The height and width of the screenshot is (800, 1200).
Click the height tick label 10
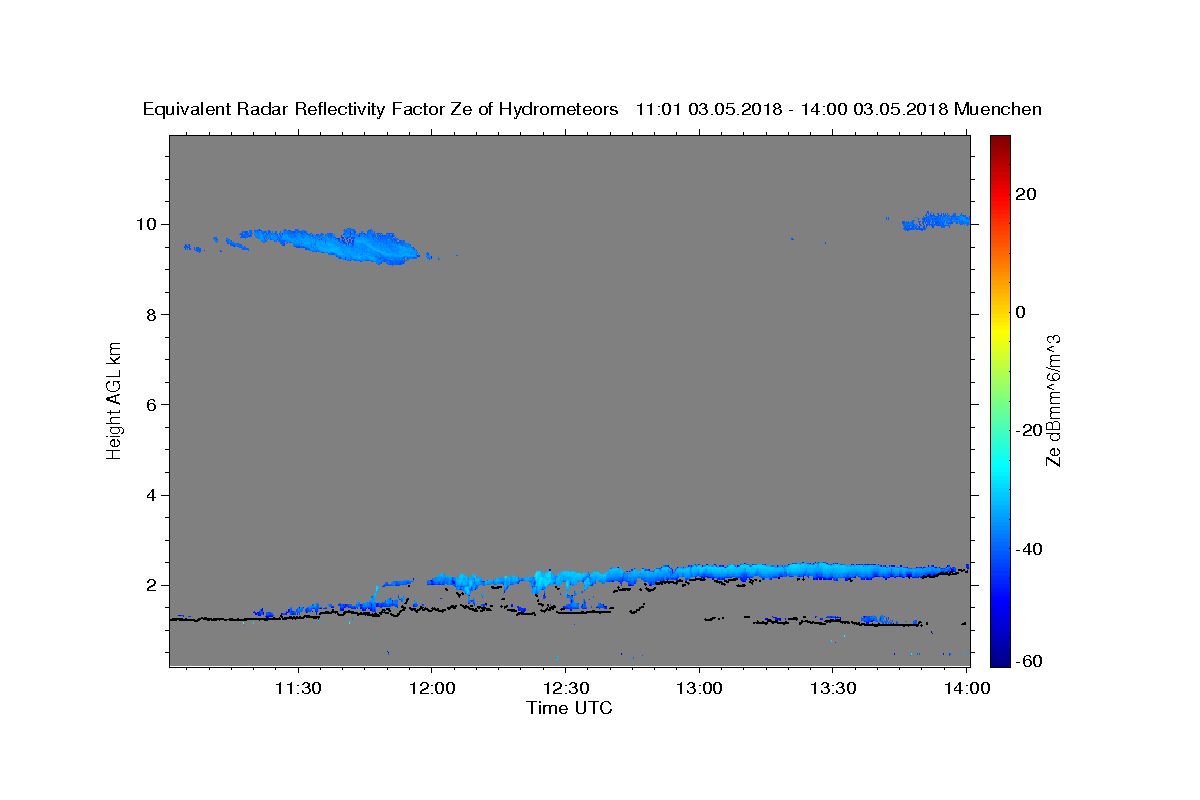coord(149,224)
